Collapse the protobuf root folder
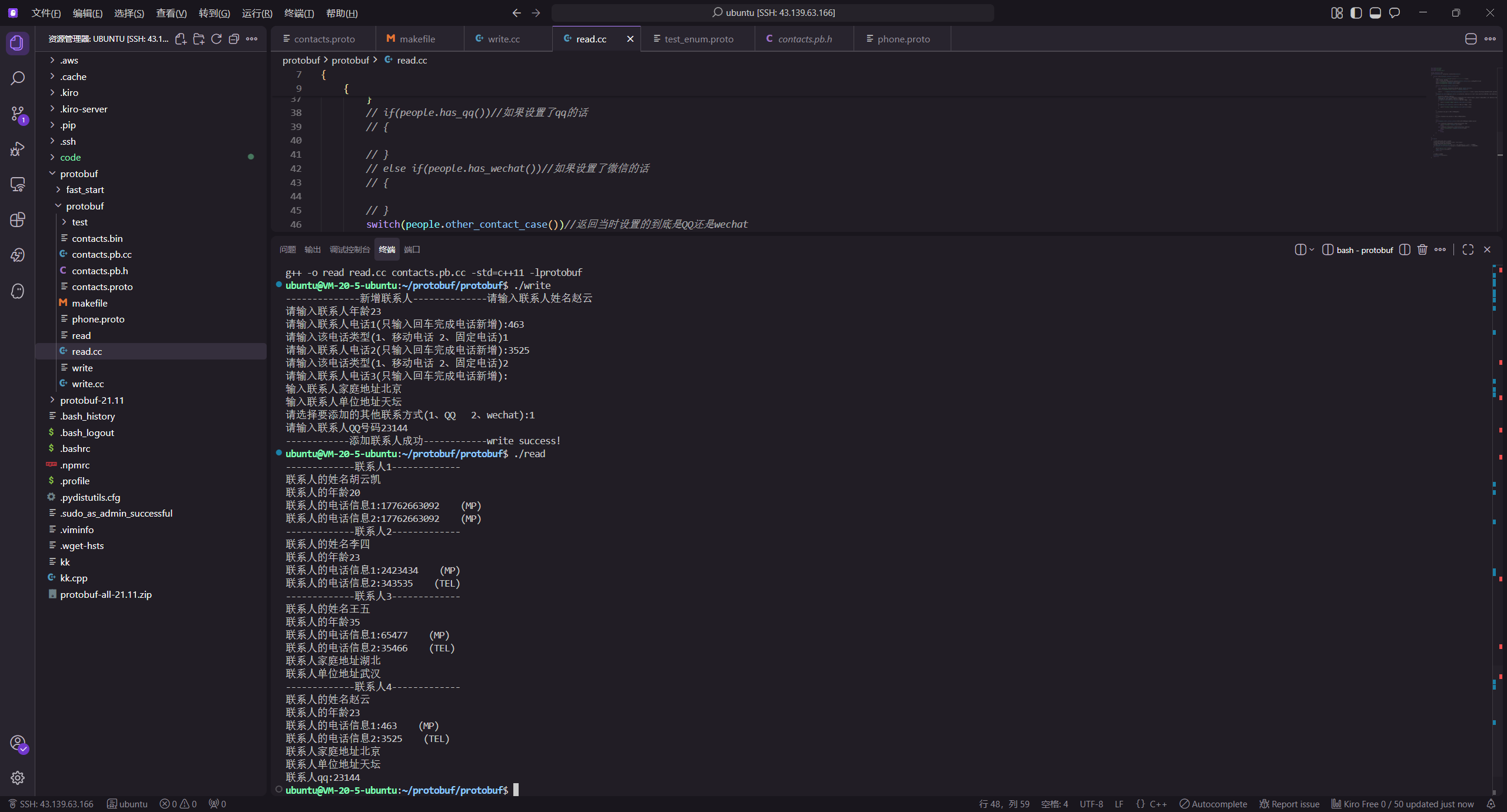The height and width of the screenshot is (812, 1507). pos(79,174)
